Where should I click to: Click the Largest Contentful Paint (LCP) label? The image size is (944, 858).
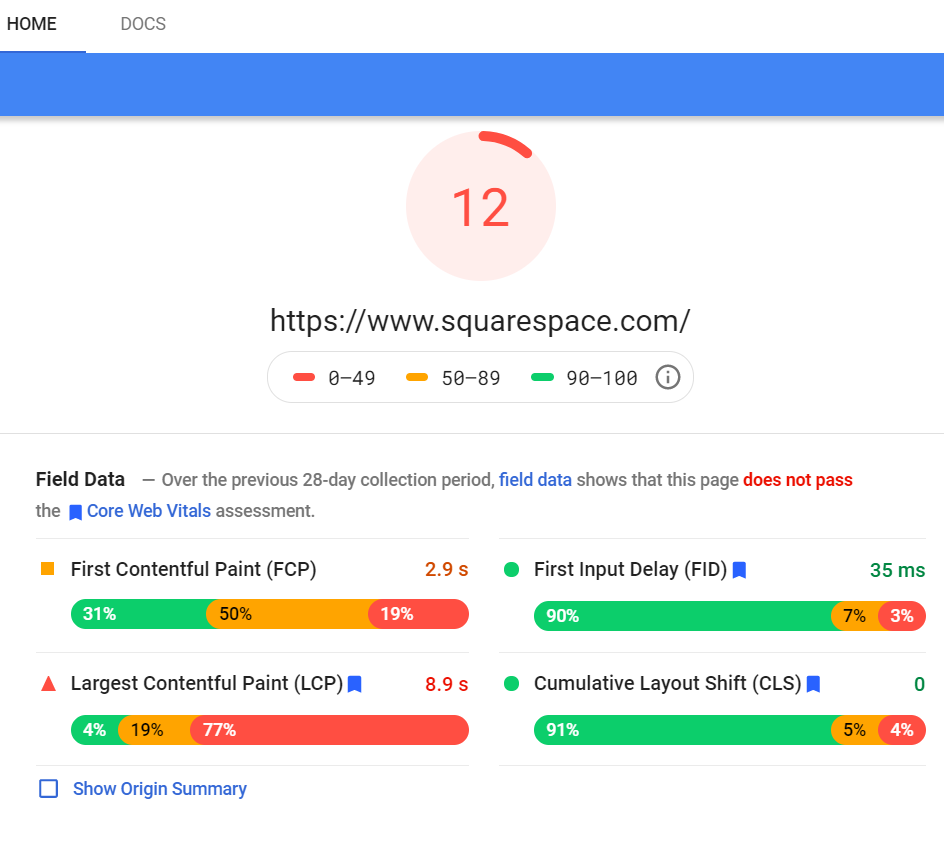click(x=206, y=683)
